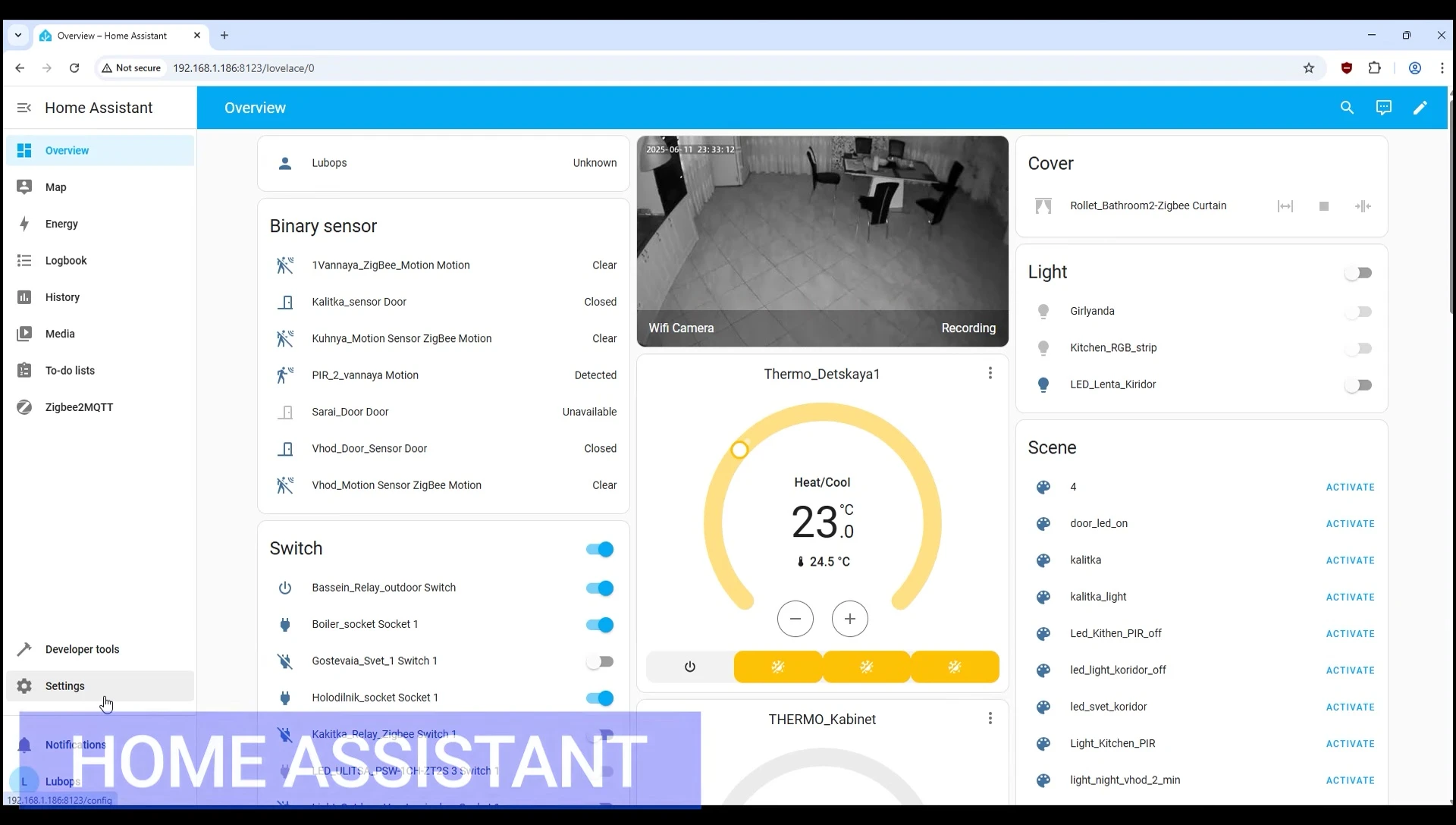
Task: Activate the Led_Kithen_PIR_off scene
Action: [x=1350, y=634]
